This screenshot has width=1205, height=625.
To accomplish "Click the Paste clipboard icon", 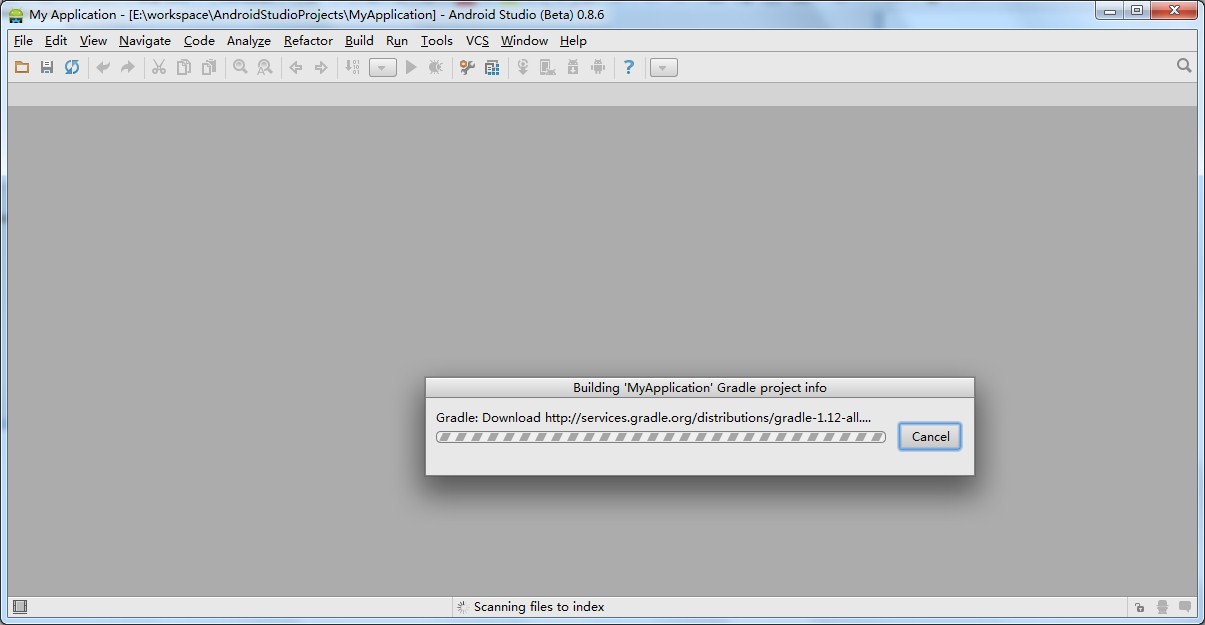I will pos(209,67).
